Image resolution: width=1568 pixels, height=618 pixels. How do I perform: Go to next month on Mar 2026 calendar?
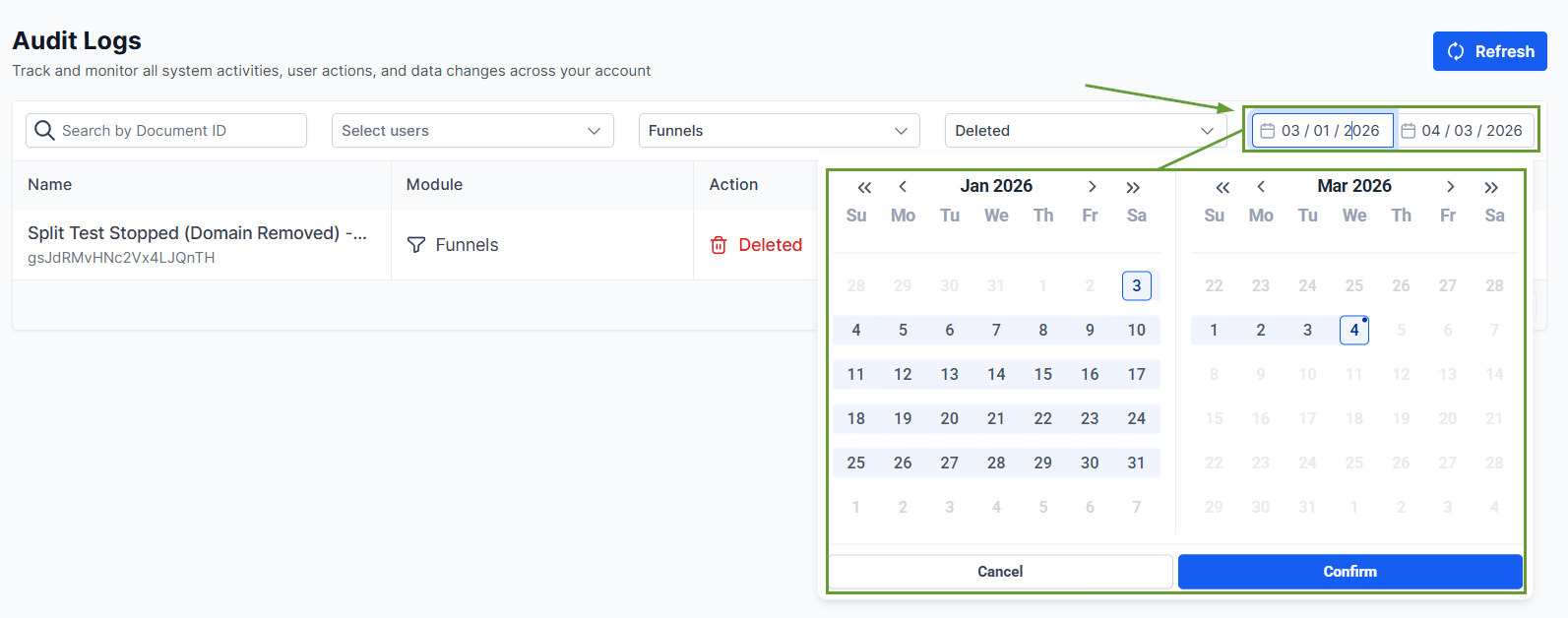pyautogui.click(x=1450, y=187)
